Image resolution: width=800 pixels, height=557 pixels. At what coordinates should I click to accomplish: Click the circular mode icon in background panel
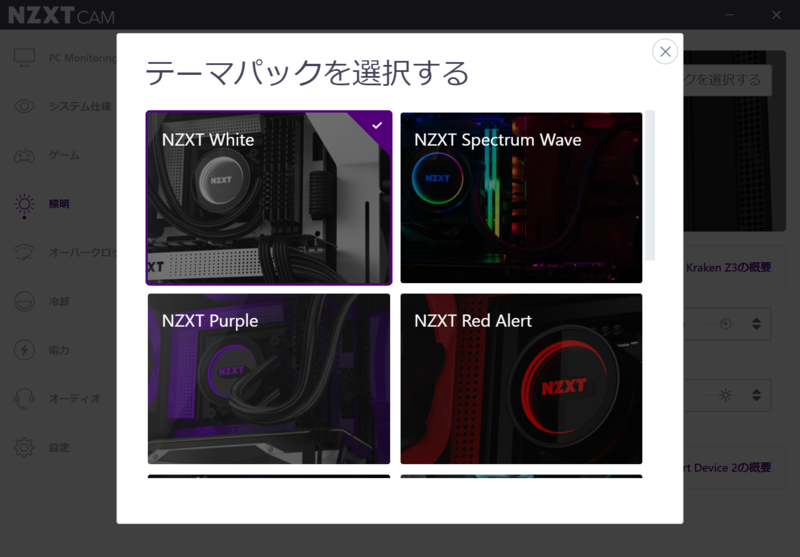click(x=726, y=324)
